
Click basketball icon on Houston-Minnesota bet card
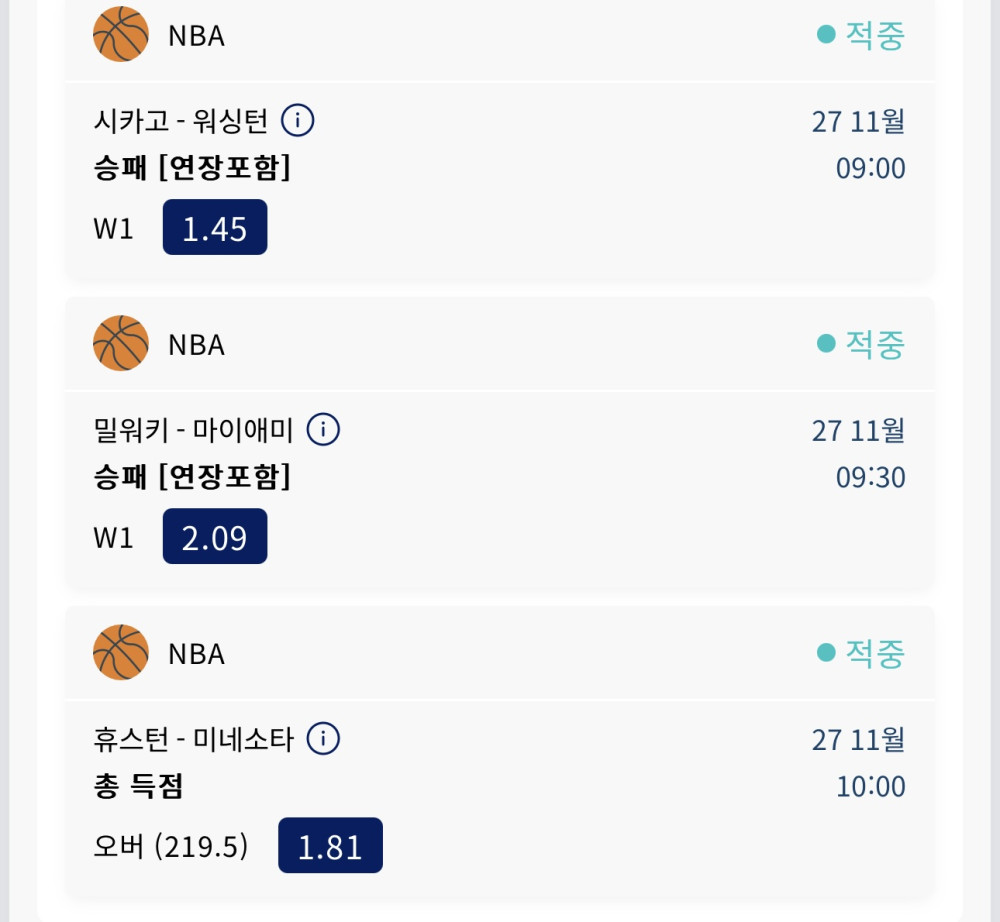121,653
